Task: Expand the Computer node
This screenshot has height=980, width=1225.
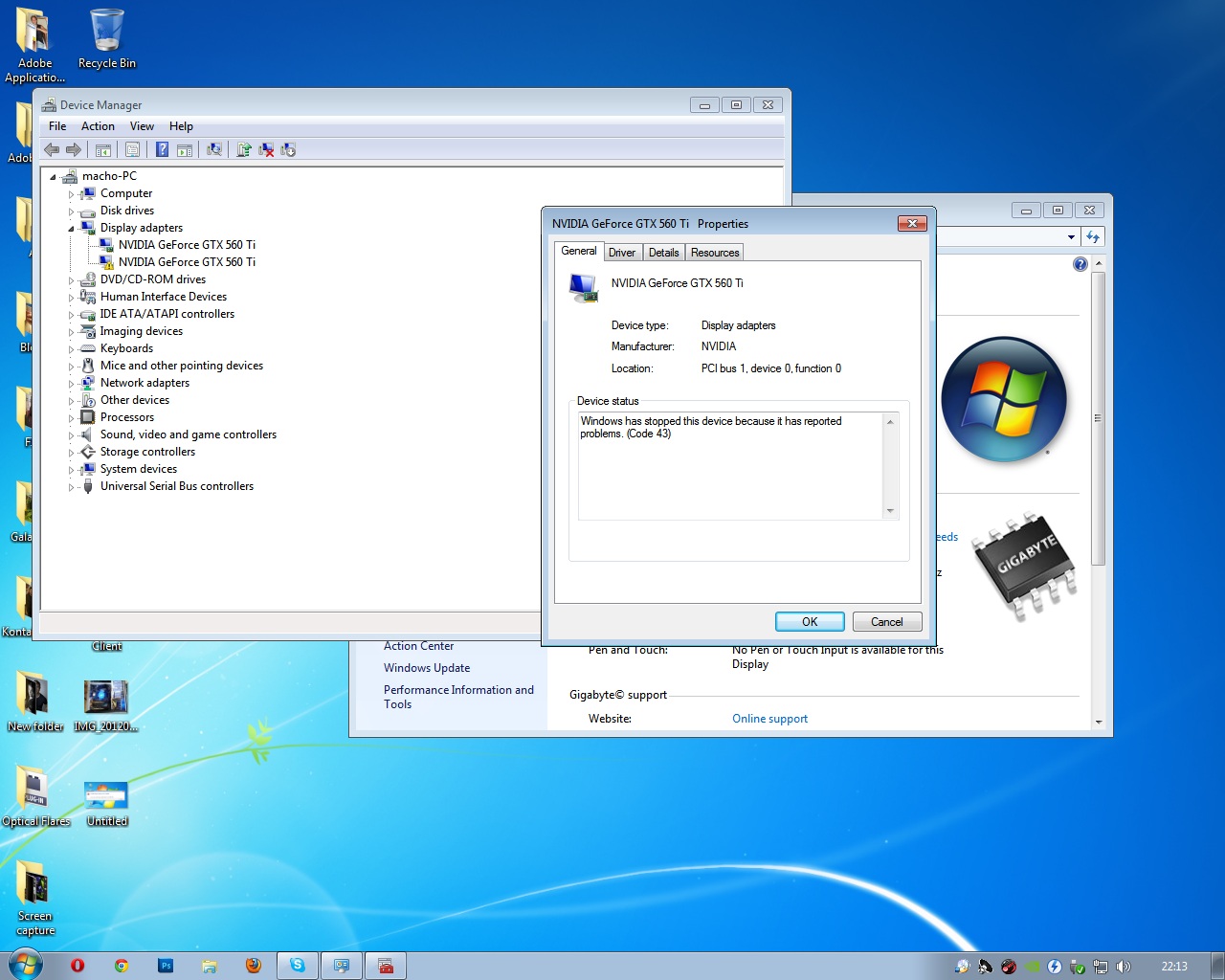Action: point(71,194)
